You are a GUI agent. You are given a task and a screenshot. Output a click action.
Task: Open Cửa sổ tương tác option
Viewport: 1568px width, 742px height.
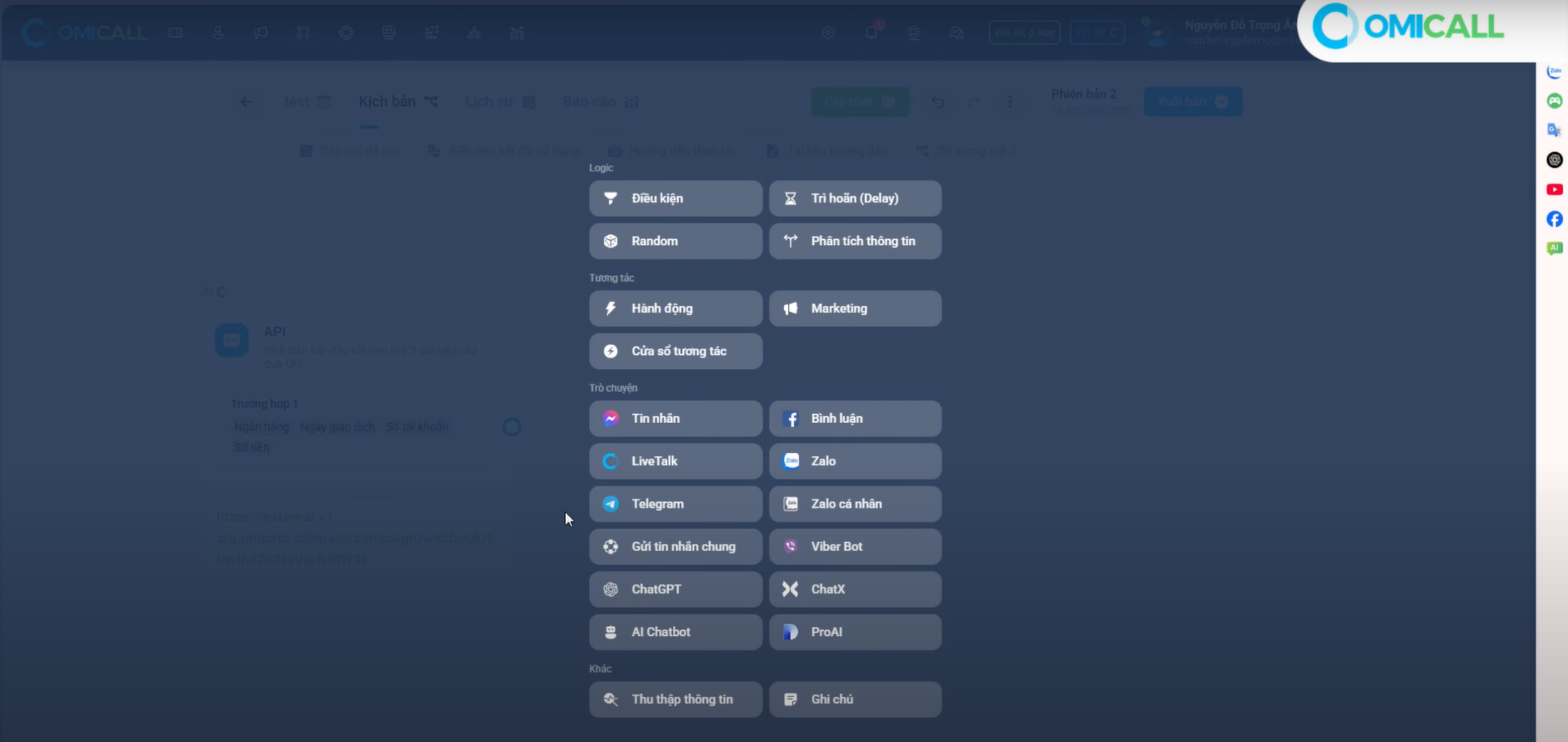tap(675, 351)
